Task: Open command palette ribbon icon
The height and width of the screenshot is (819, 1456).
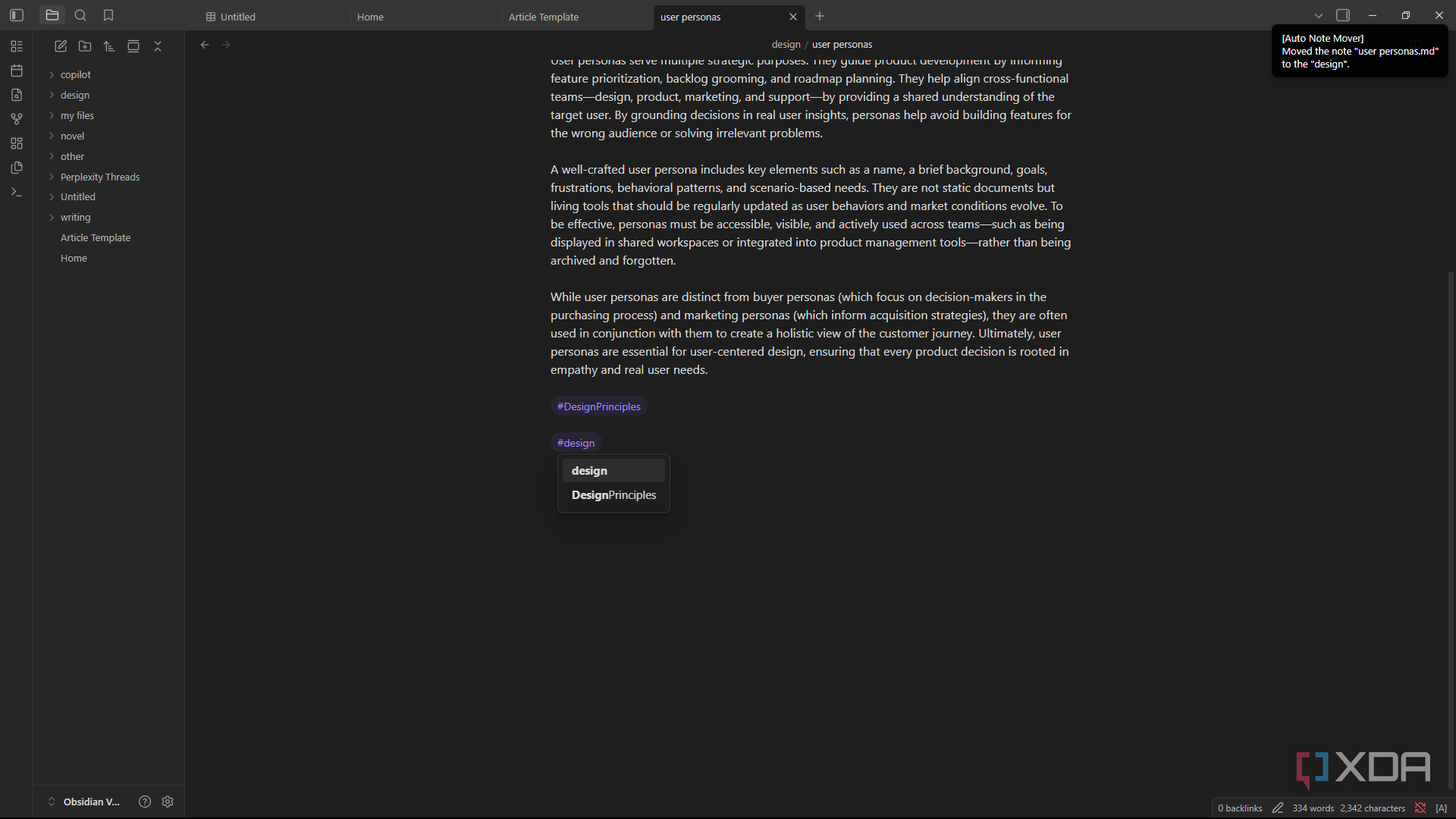Action: tap(17, 192)
